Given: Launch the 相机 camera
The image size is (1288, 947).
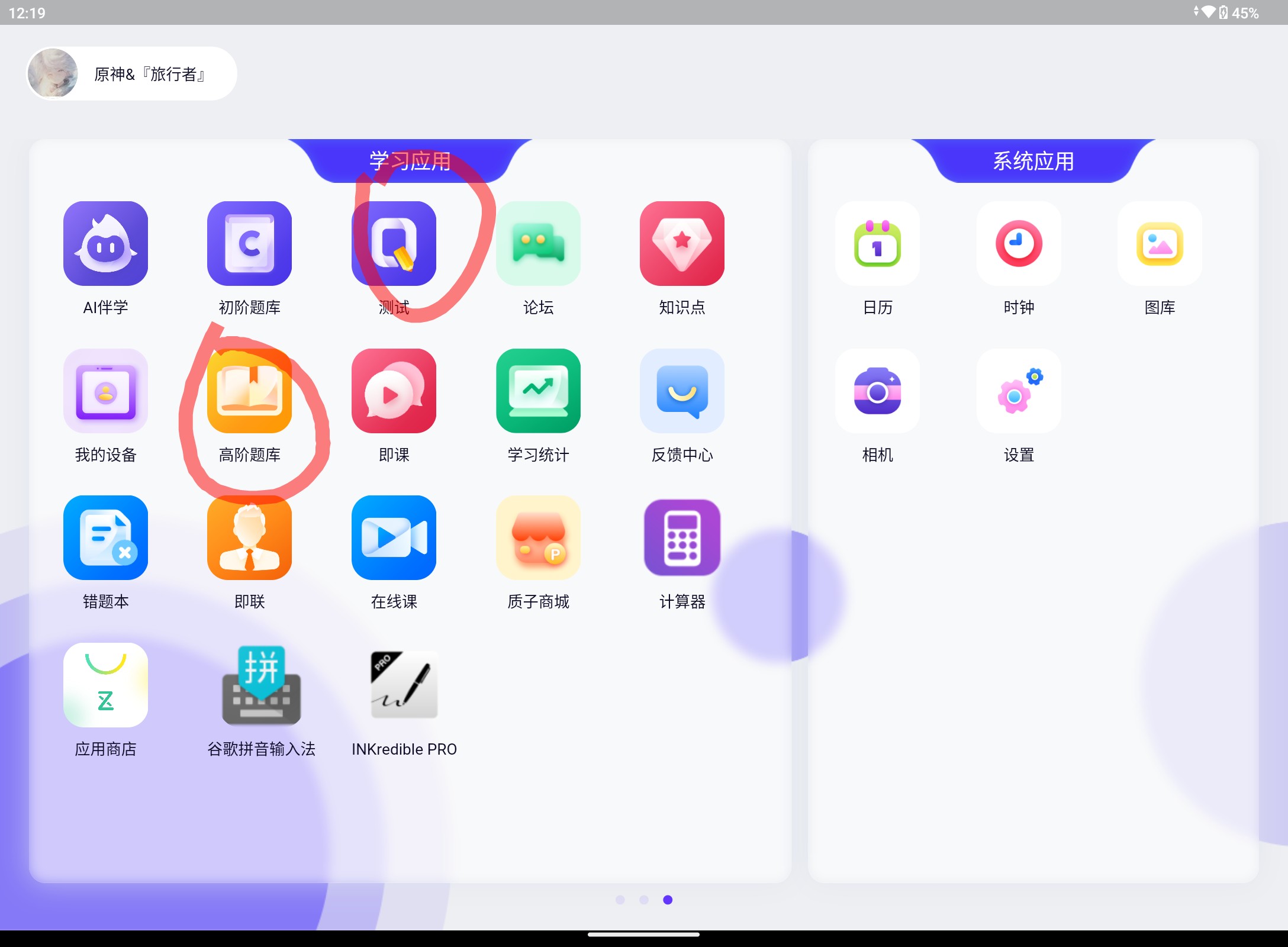Looking at the screenshot, I should [877, 391].
